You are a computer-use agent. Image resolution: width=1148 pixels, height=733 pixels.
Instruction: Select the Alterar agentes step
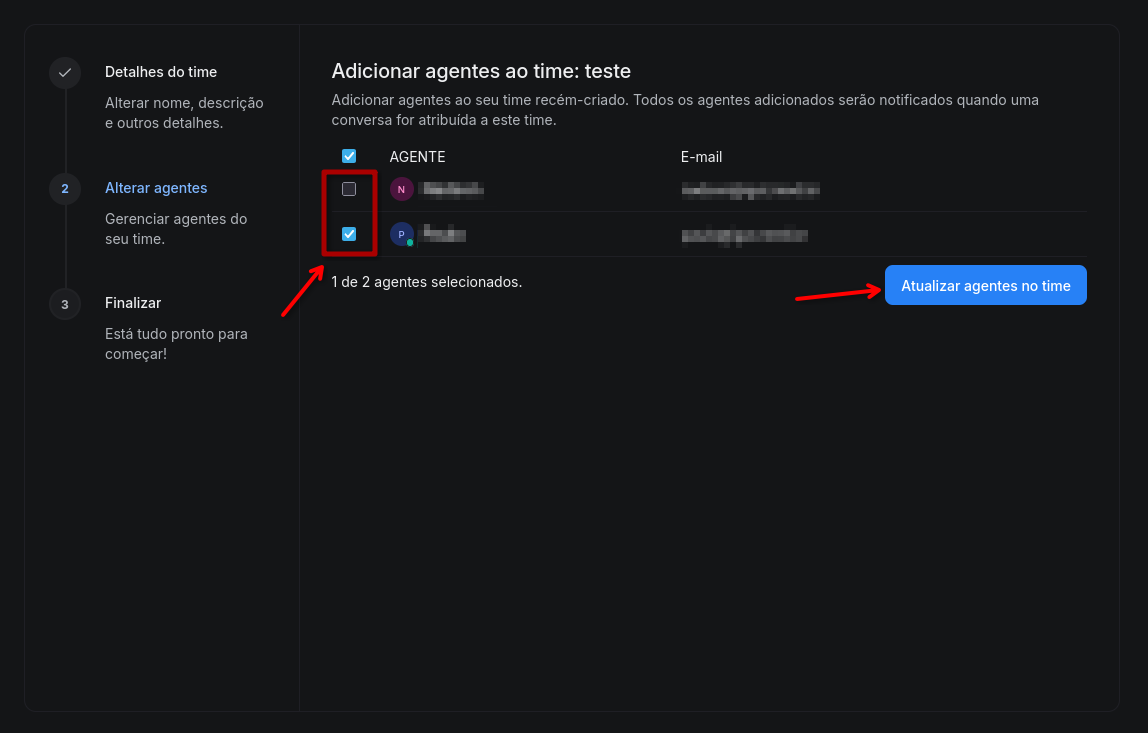pos(156,187)
